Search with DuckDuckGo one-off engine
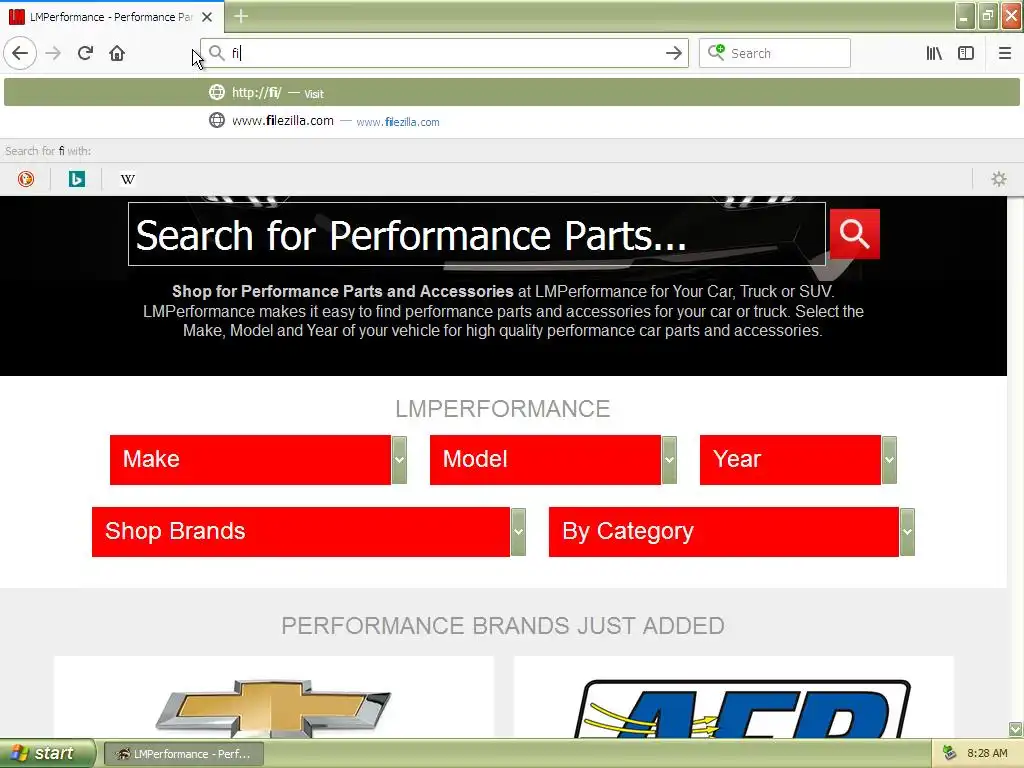Viewport: 1024px width, 768px height. click(x=26, y=179)
